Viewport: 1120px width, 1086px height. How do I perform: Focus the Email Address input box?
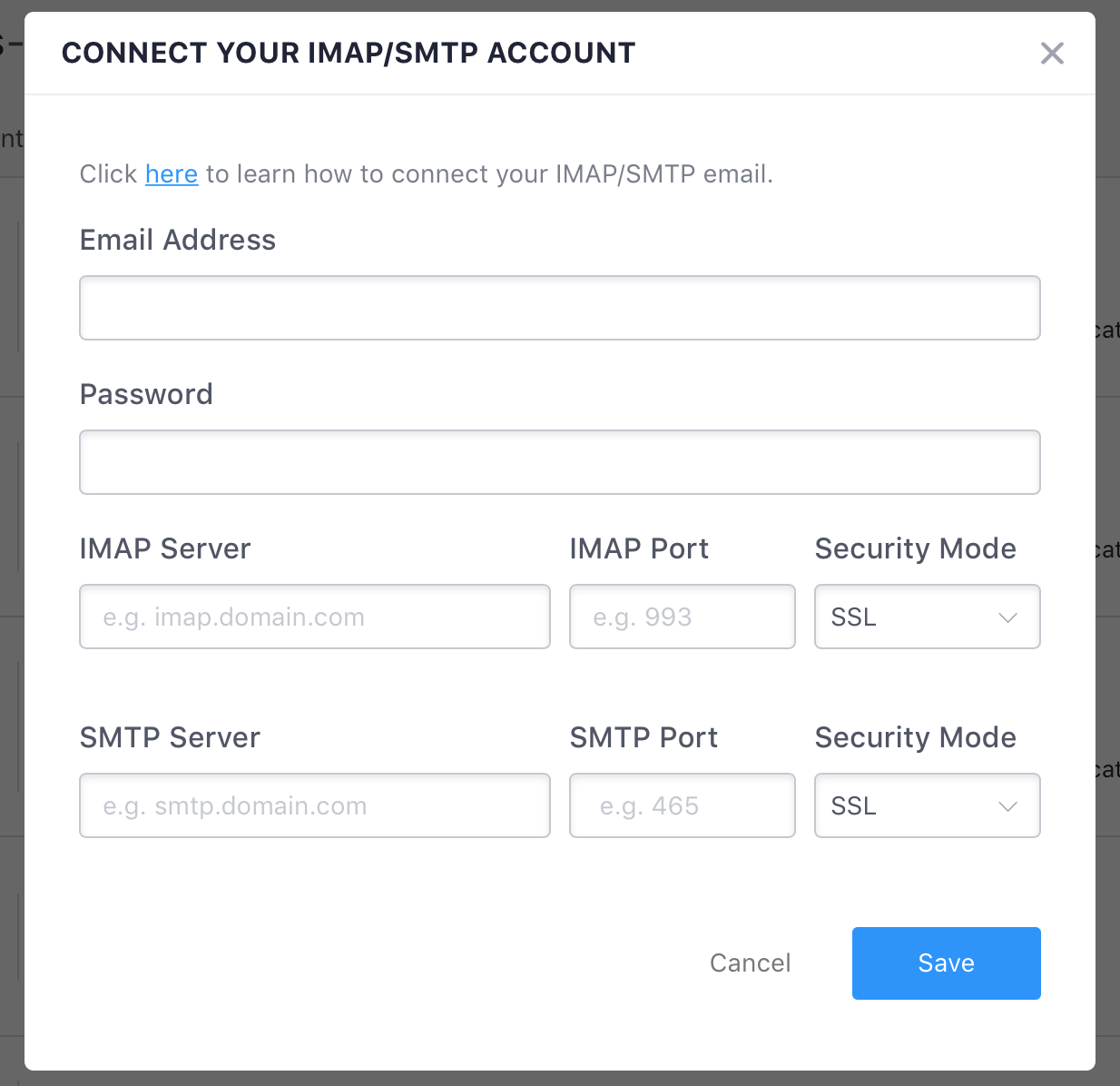point(559,308)
